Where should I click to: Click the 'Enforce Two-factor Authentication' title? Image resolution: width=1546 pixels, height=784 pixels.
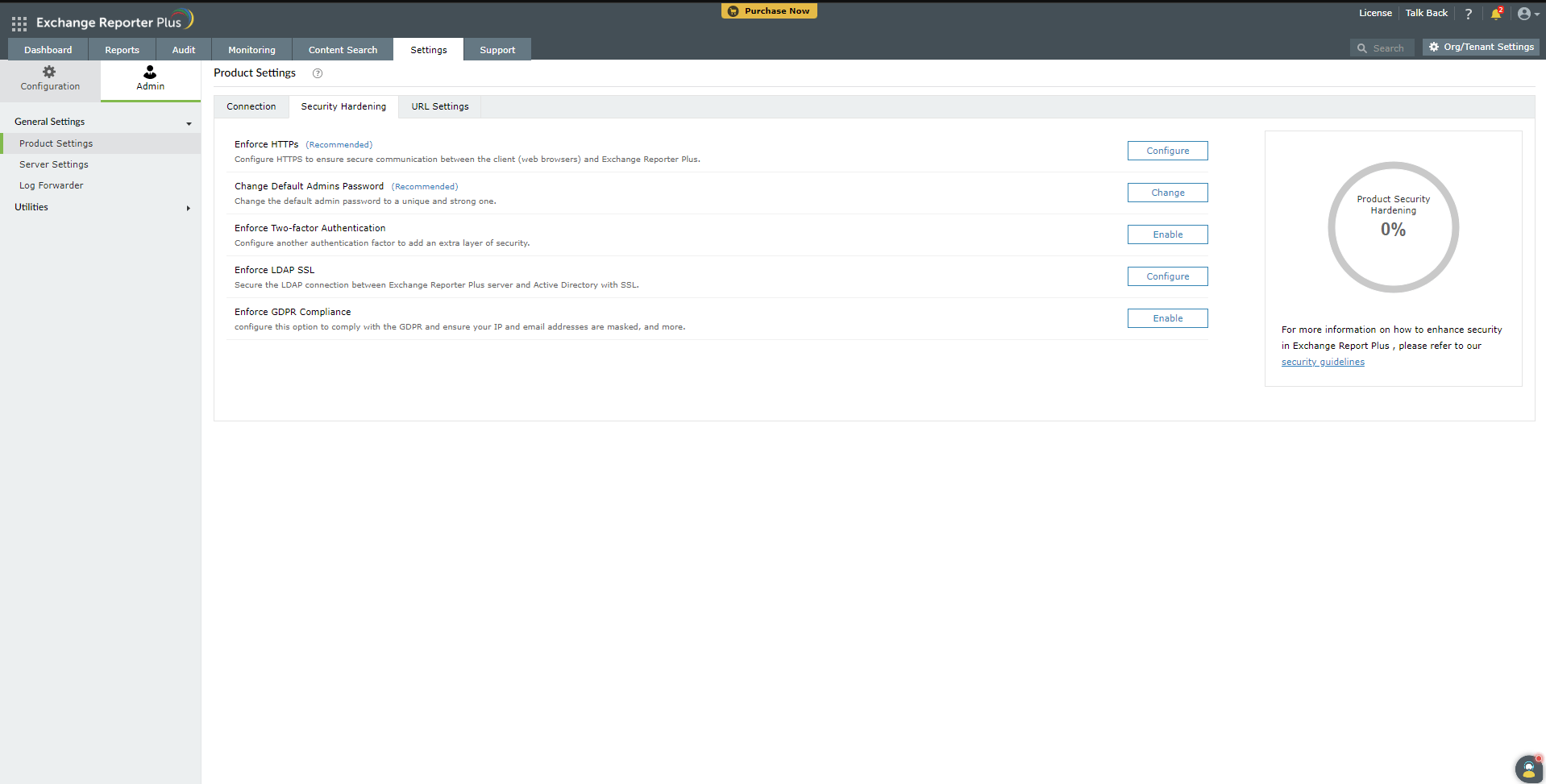[310, 228]
